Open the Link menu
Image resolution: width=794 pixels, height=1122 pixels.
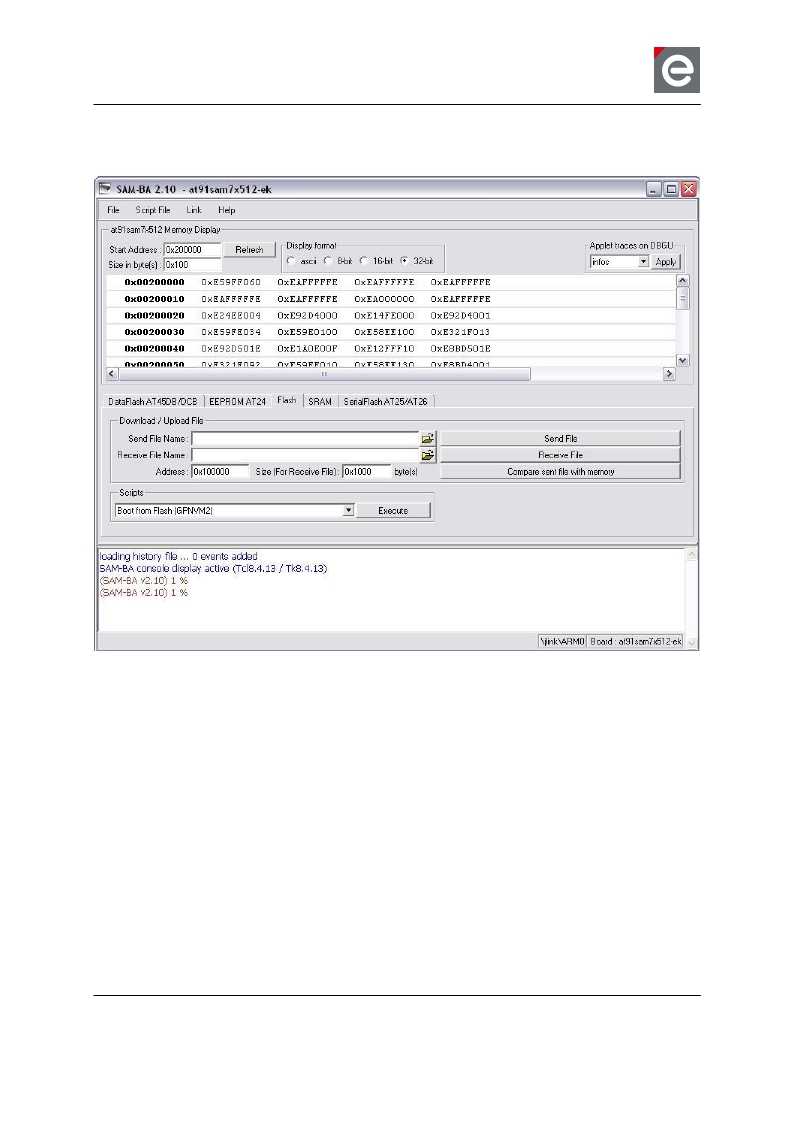point(194,210)
